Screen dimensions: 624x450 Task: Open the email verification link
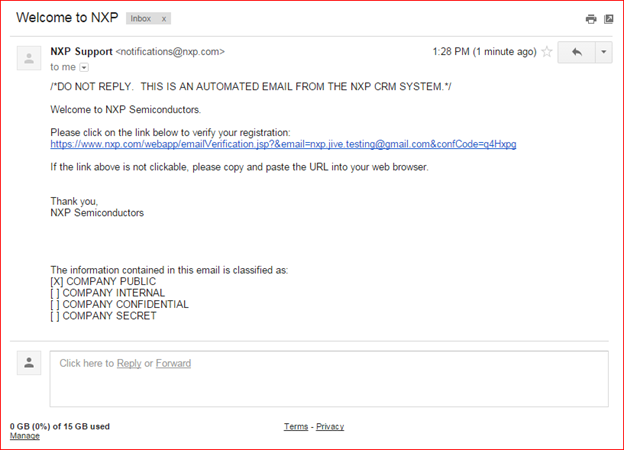point(283,144)
